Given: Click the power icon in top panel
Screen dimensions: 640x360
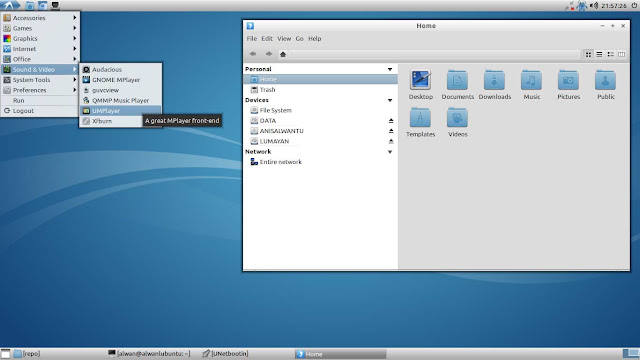Looking at the screenshot, I should (x=634, y=5).
